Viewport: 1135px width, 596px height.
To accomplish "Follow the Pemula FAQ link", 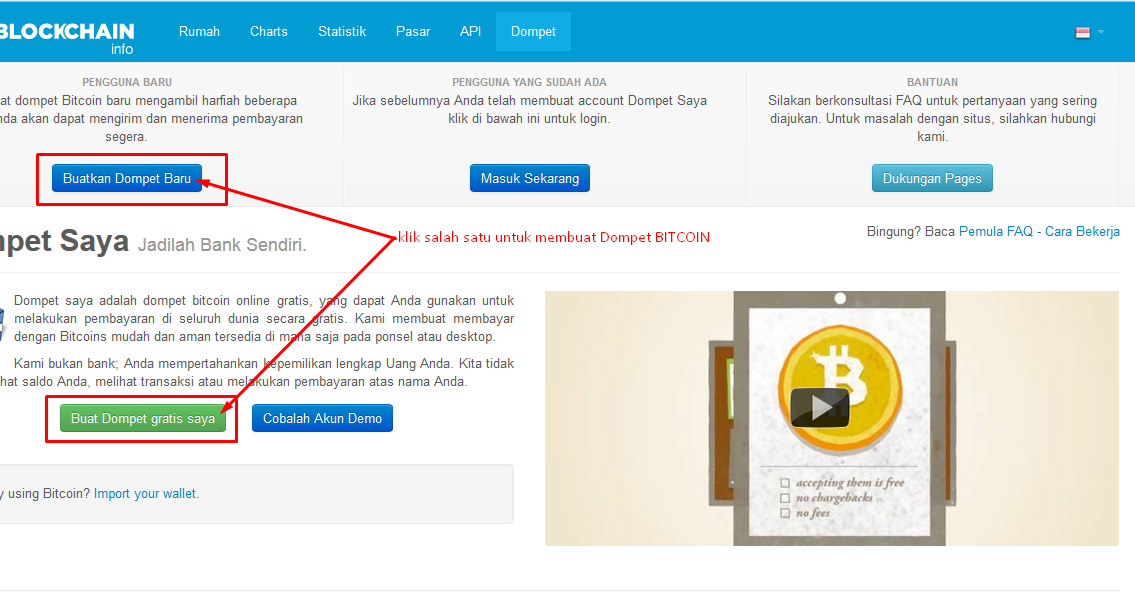I will (x=995, y=232).
